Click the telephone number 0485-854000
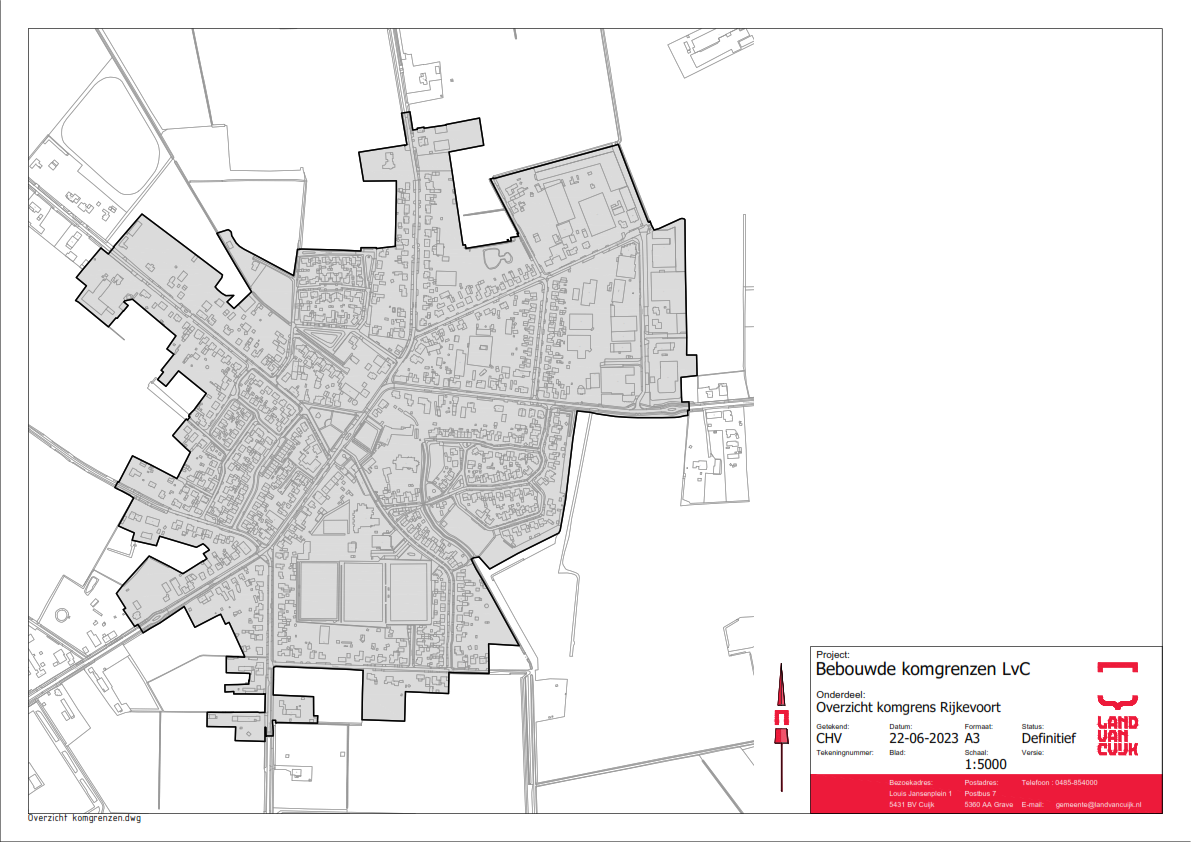 tap(1075, 782)
